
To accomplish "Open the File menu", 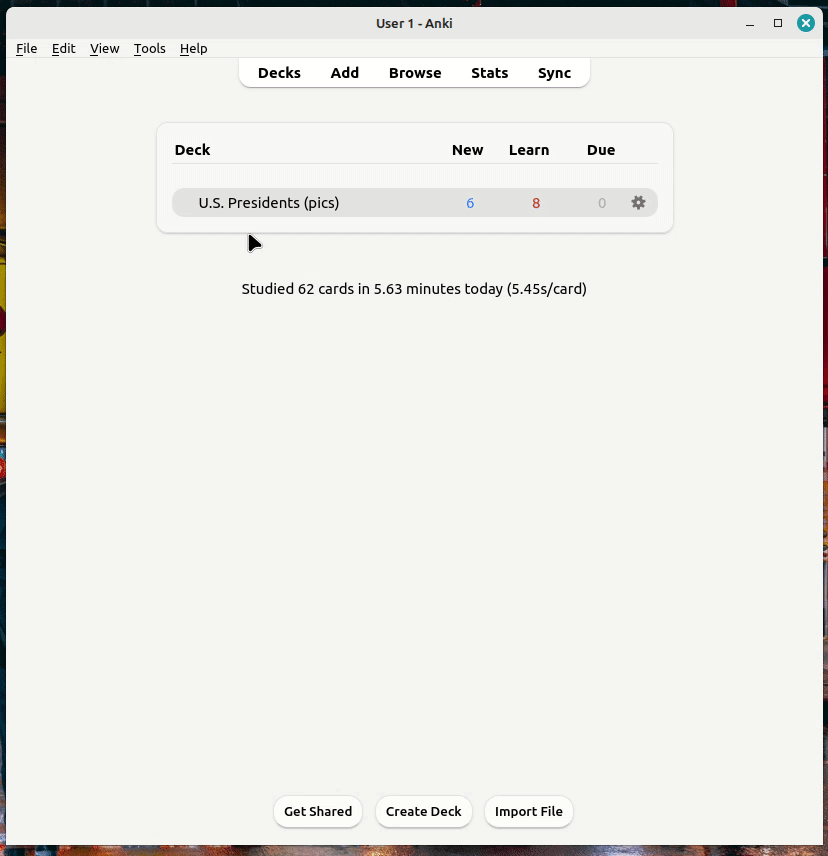I will (27, 48).
